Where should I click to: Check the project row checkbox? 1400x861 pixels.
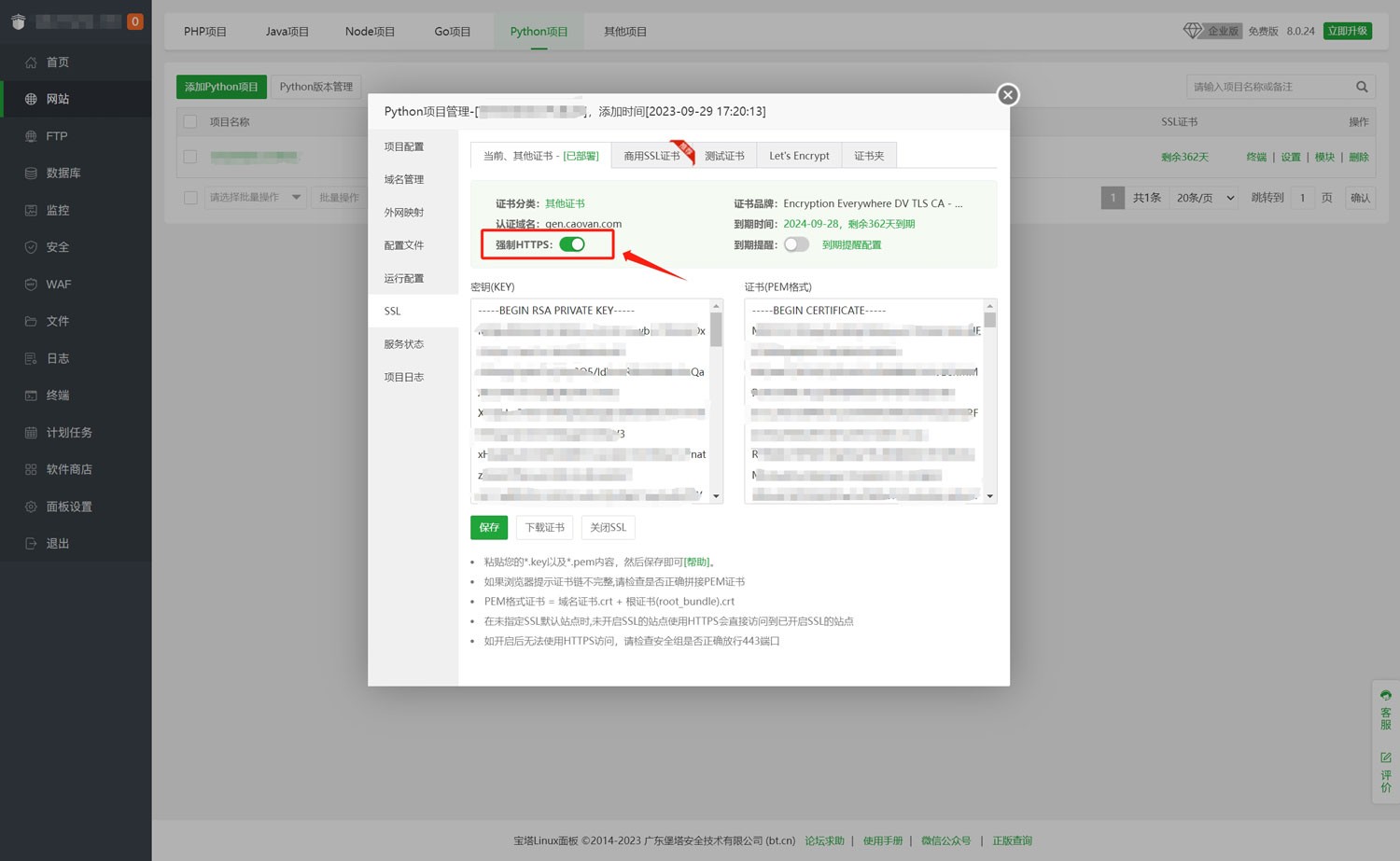pos(190,157)
